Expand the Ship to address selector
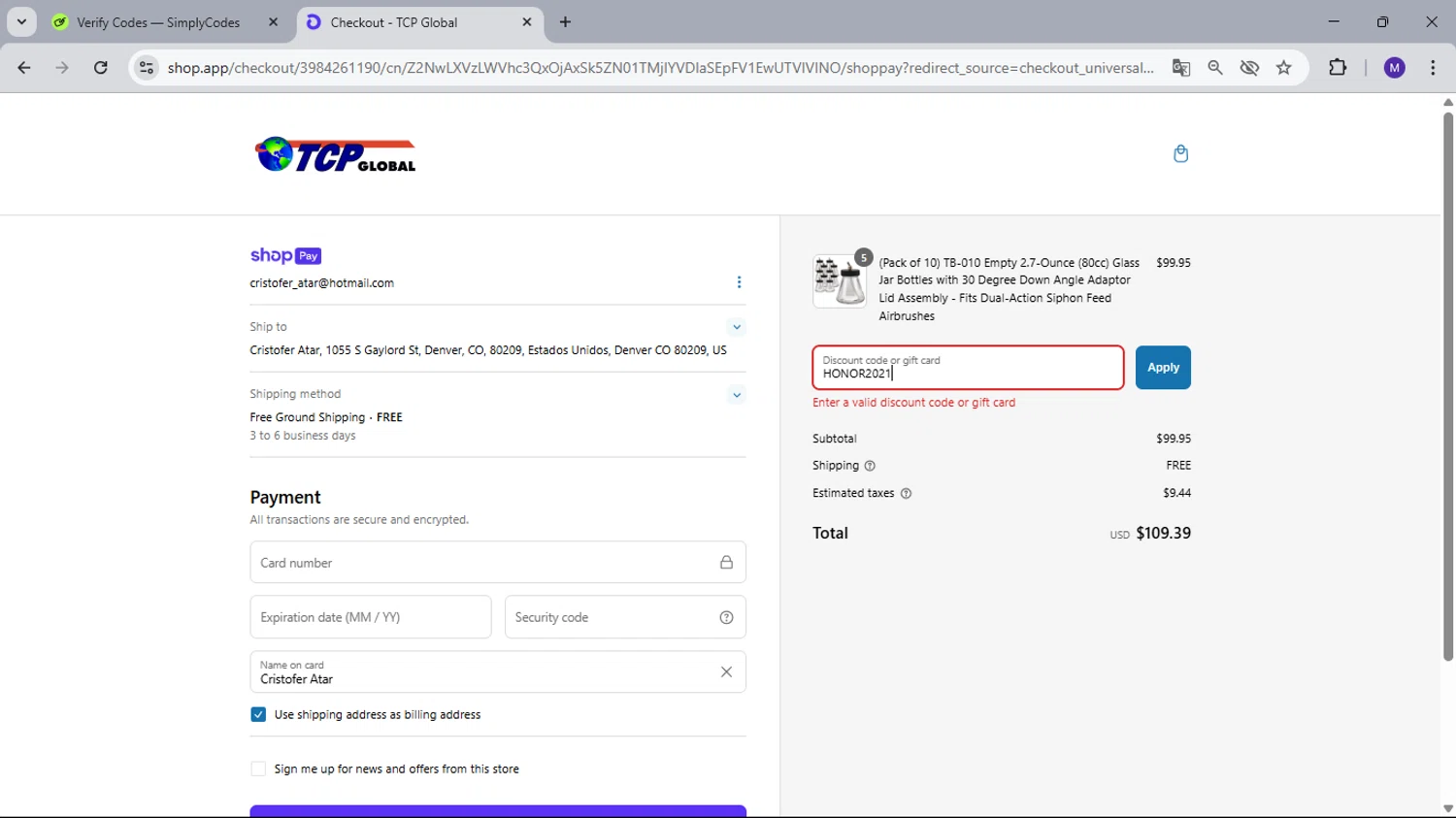The image size is (1456, 818). click(737, 327)
